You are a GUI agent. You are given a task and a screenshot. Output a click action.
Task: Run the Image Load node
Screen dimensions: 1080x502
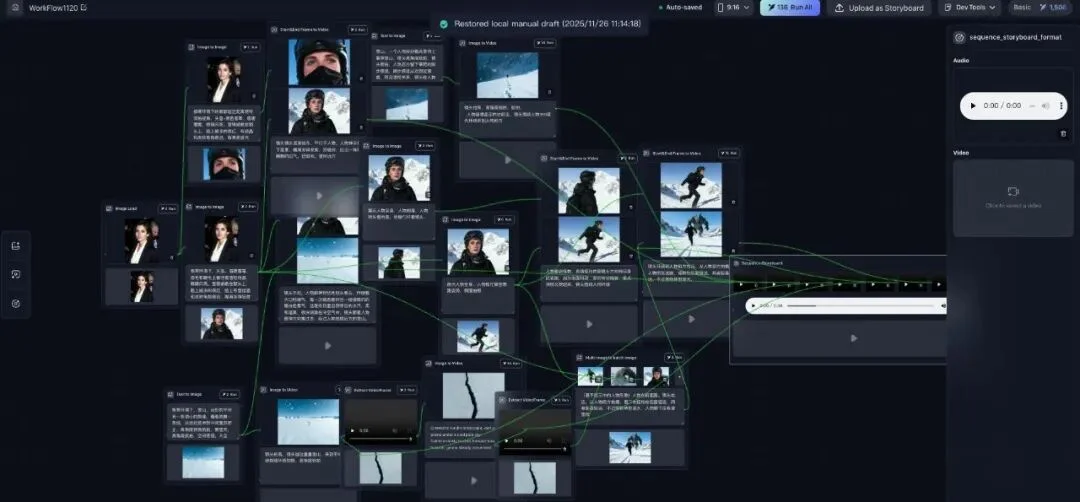[168, 208]
